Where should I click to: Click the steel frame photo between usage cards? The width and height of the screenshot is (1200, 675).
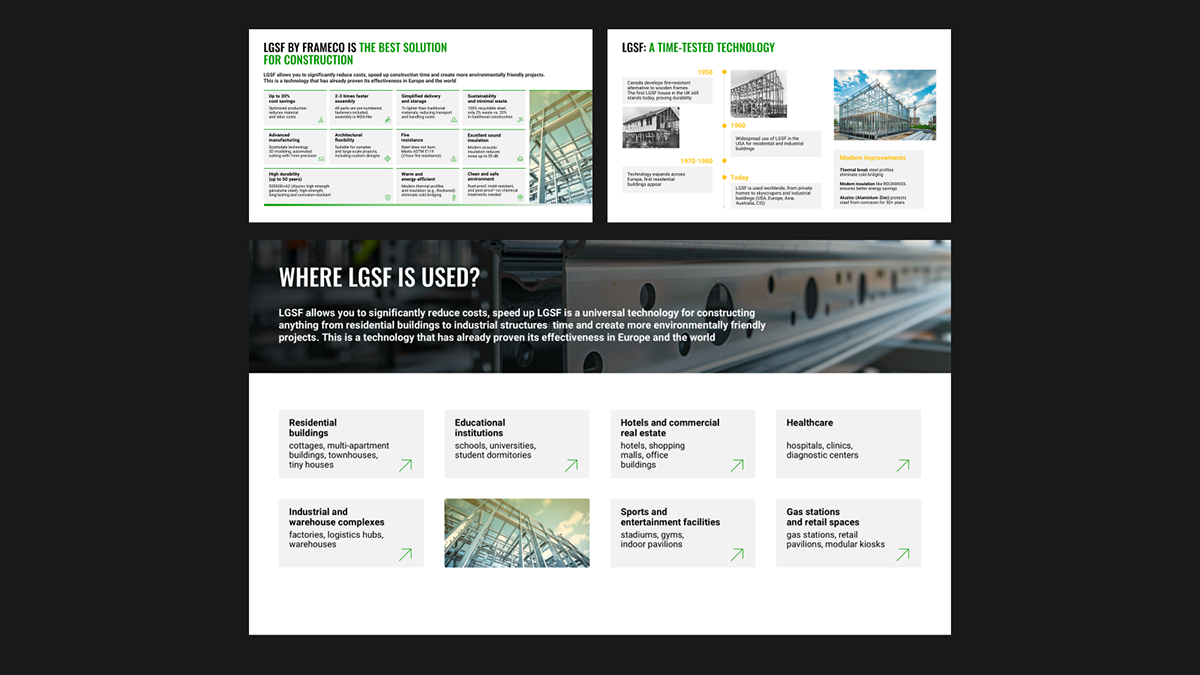point(517,533)
